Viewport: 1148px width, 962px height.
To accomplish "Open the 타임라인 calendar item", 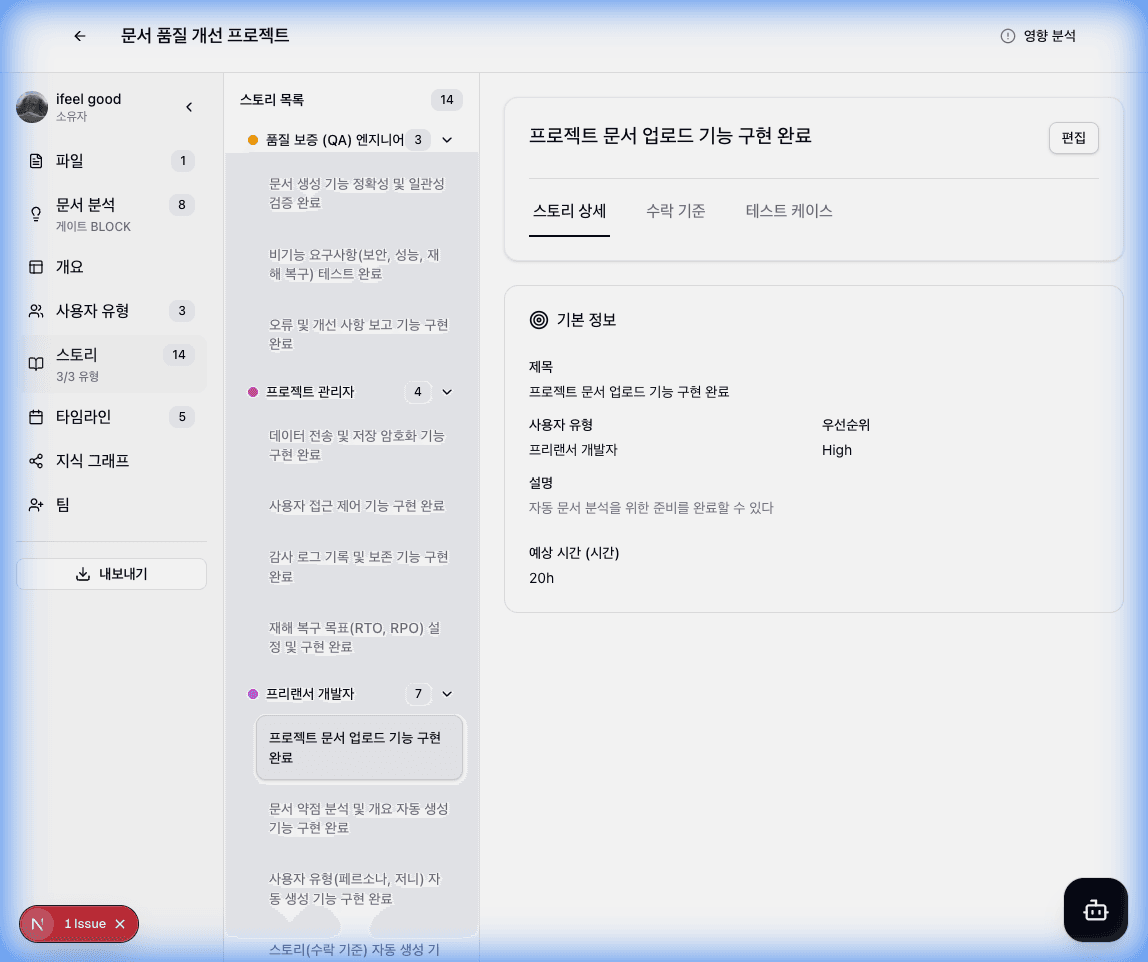I will 83,417.
